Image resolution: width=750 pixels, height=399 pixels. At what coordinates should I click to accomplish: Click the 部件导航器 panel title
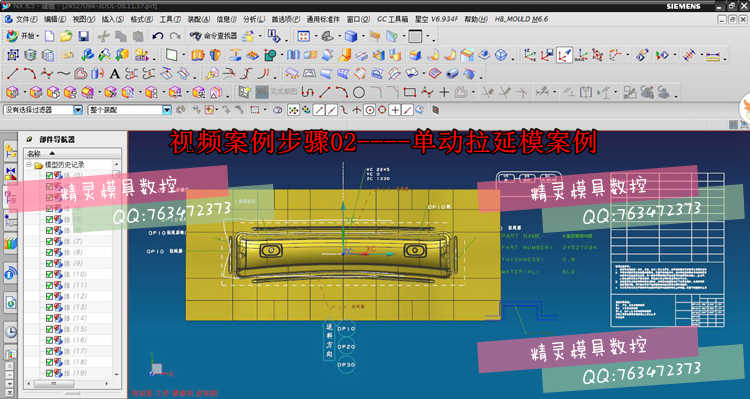coord(57,140)
